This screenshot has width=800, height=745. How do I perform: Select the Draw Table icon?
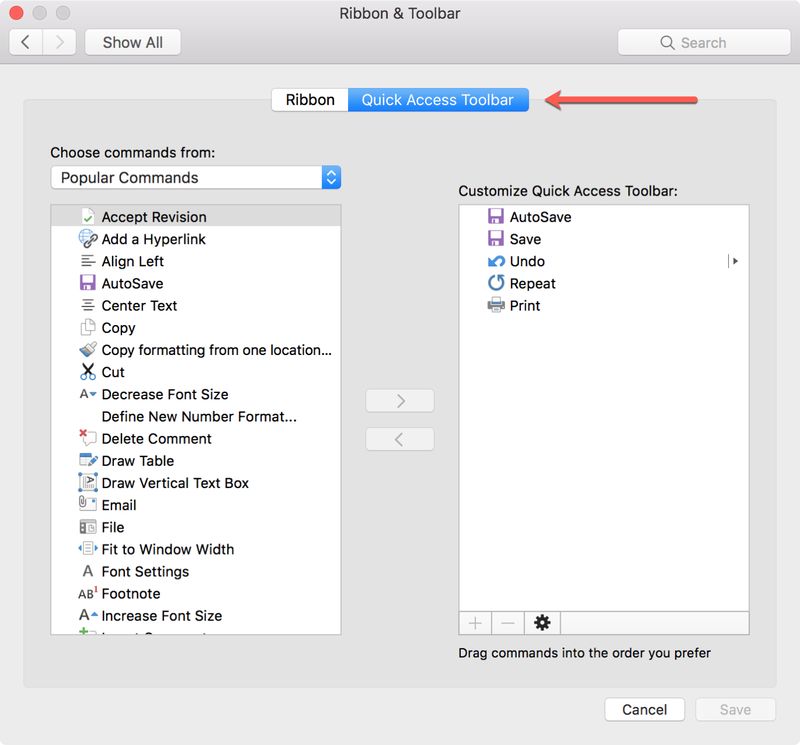[x=88, y=460]
